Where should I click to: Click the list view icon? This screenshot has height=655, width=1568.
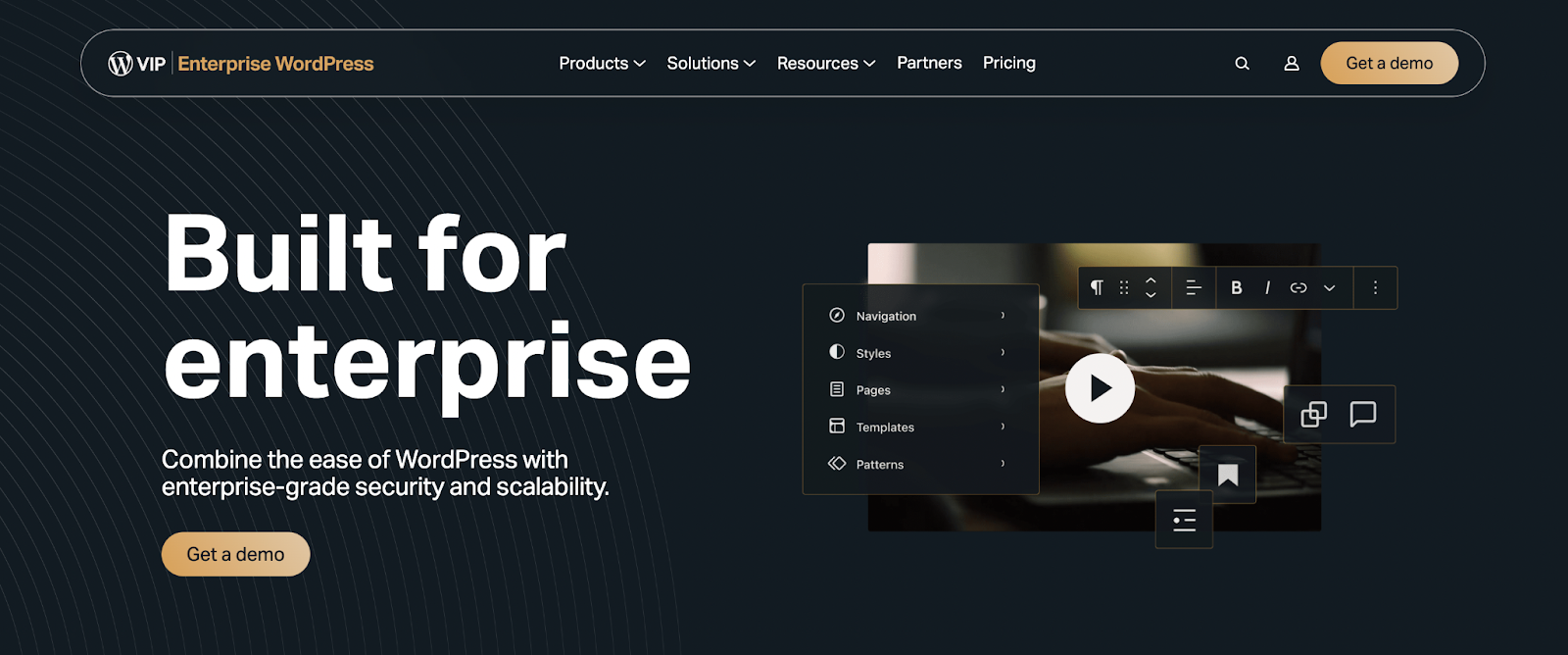1185,520
